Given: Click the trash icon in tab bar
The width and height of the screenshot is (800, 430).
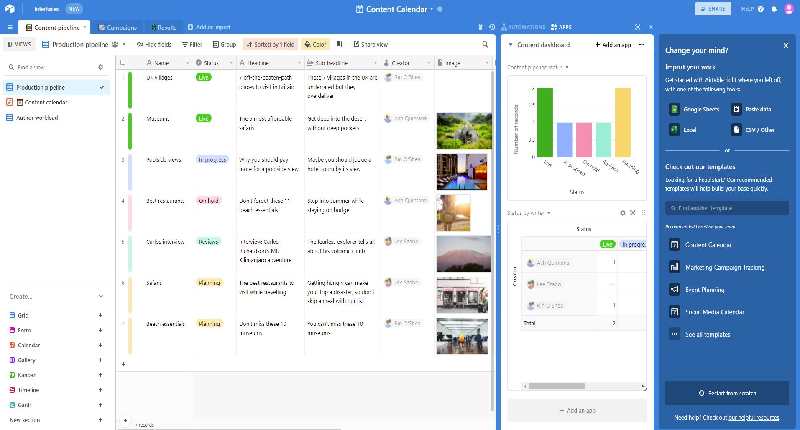Looking at the screenshot, I should [x=480, y=27].
